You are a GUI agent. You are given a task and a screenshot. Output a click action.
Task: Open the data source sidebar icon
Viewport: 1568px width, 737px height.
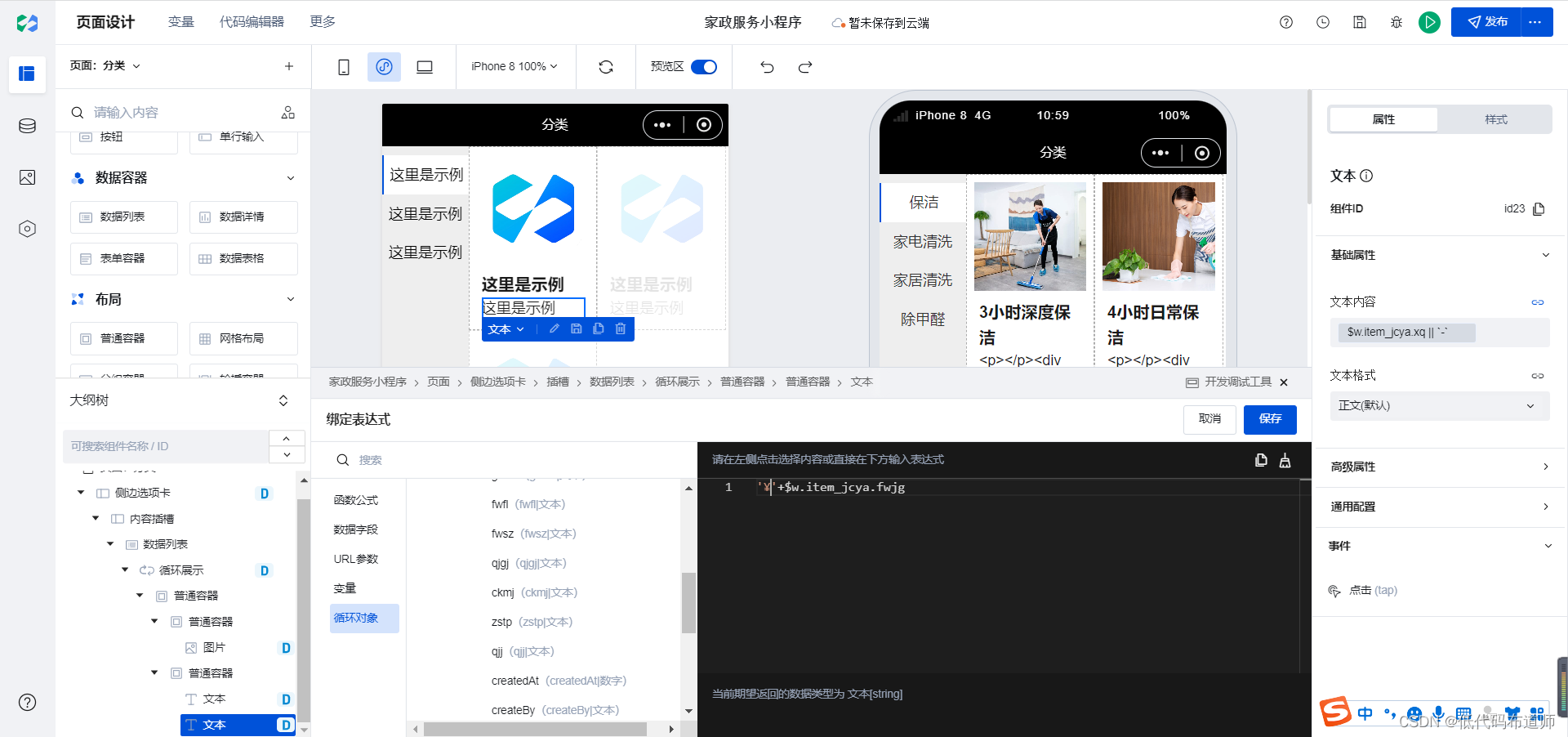pos(27,126)
